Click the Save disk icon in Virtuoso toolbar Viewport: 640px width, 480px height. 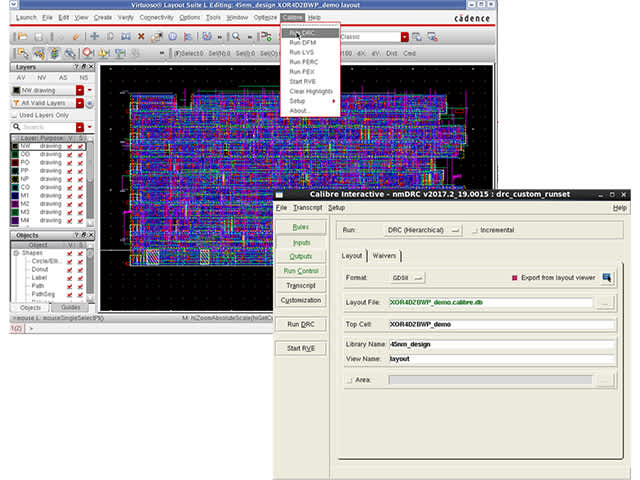click(38, 37)
